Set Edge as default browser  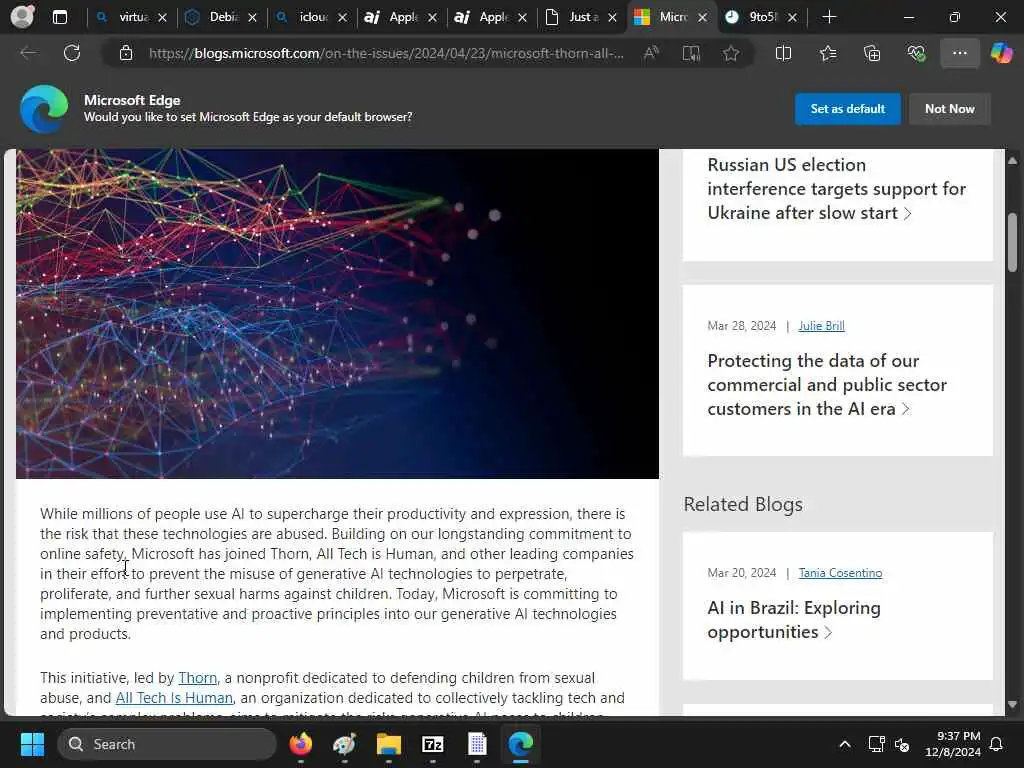847,108
